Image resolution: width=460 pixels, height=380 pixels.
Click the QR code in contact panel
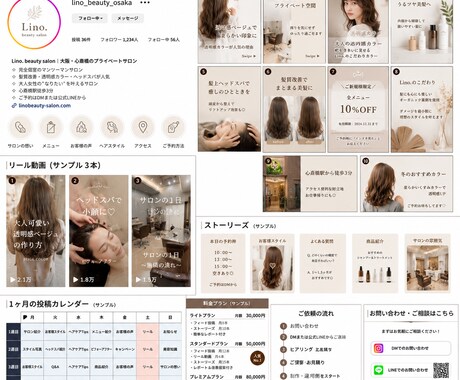441,370
